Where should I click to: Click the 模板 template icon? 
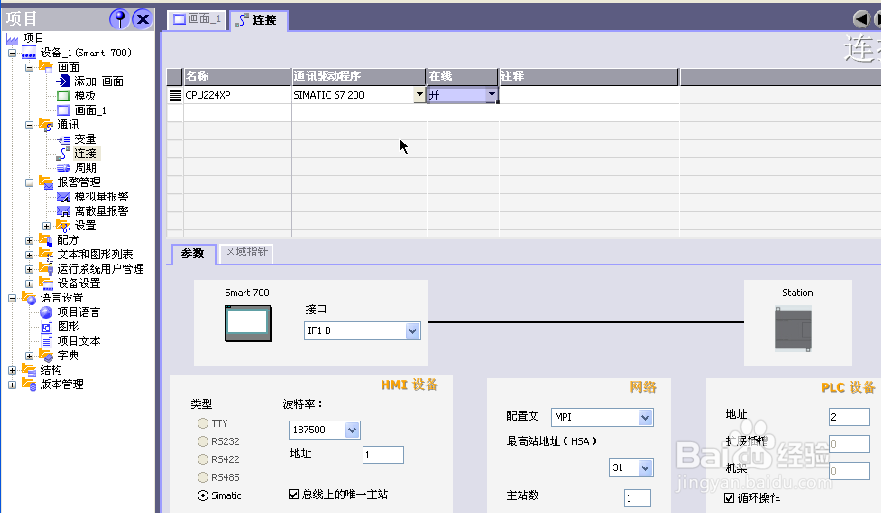coord(63,96)
